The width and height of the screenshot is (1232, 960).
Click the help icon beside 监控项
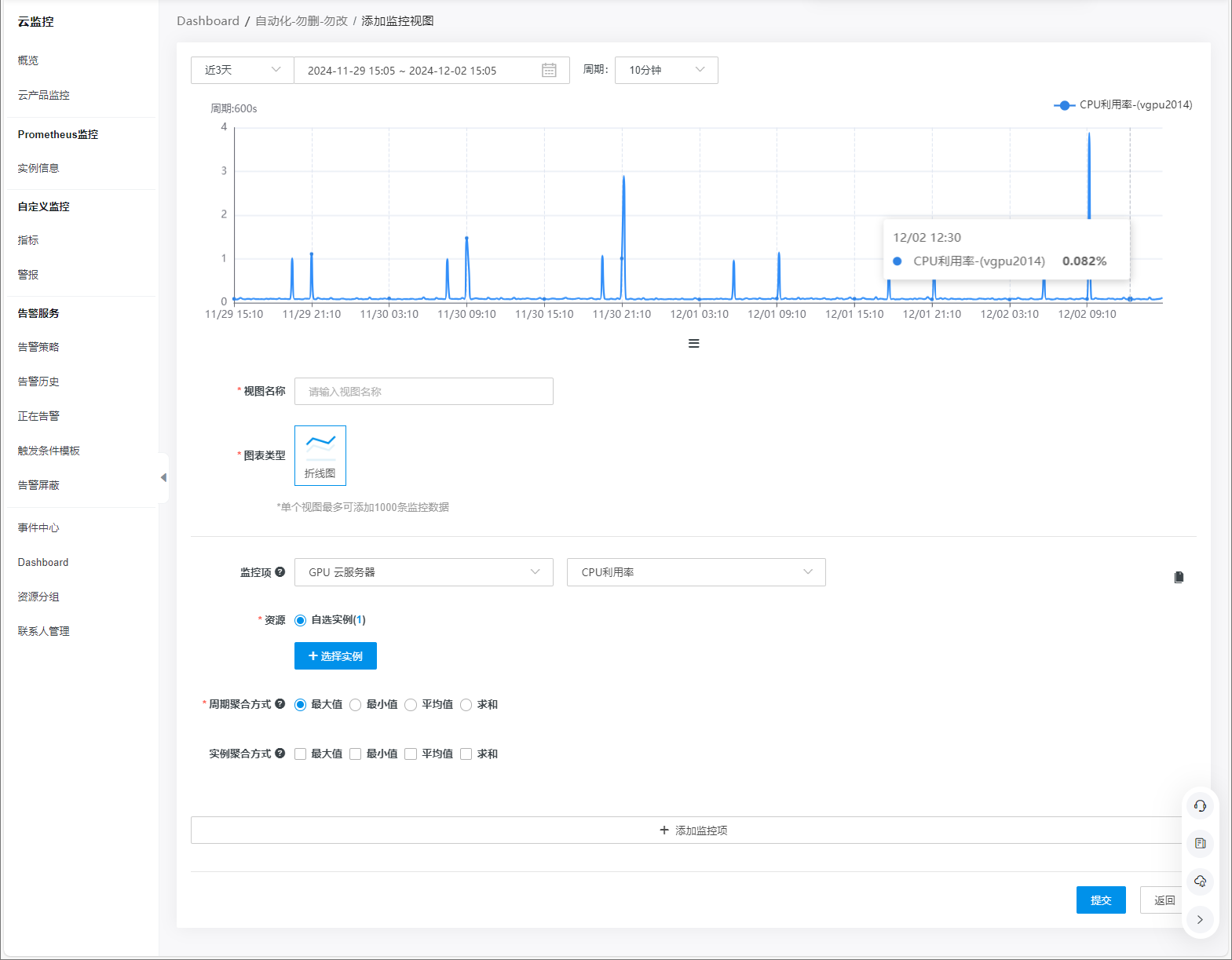pyautogui.click(x=280, y=572)
